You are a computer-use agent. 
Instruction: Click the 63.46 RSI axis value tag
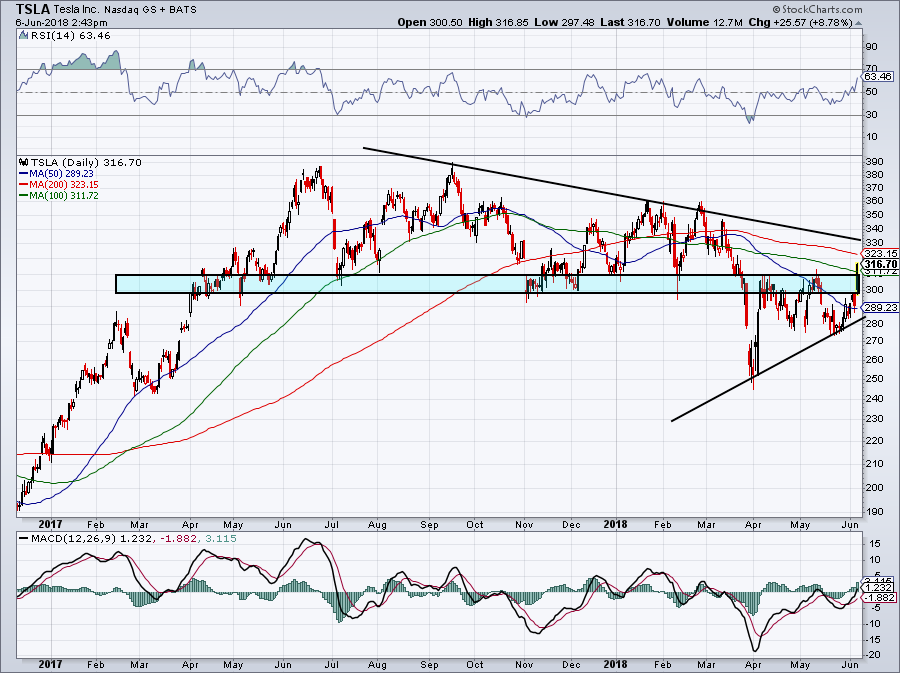point(878,76)
